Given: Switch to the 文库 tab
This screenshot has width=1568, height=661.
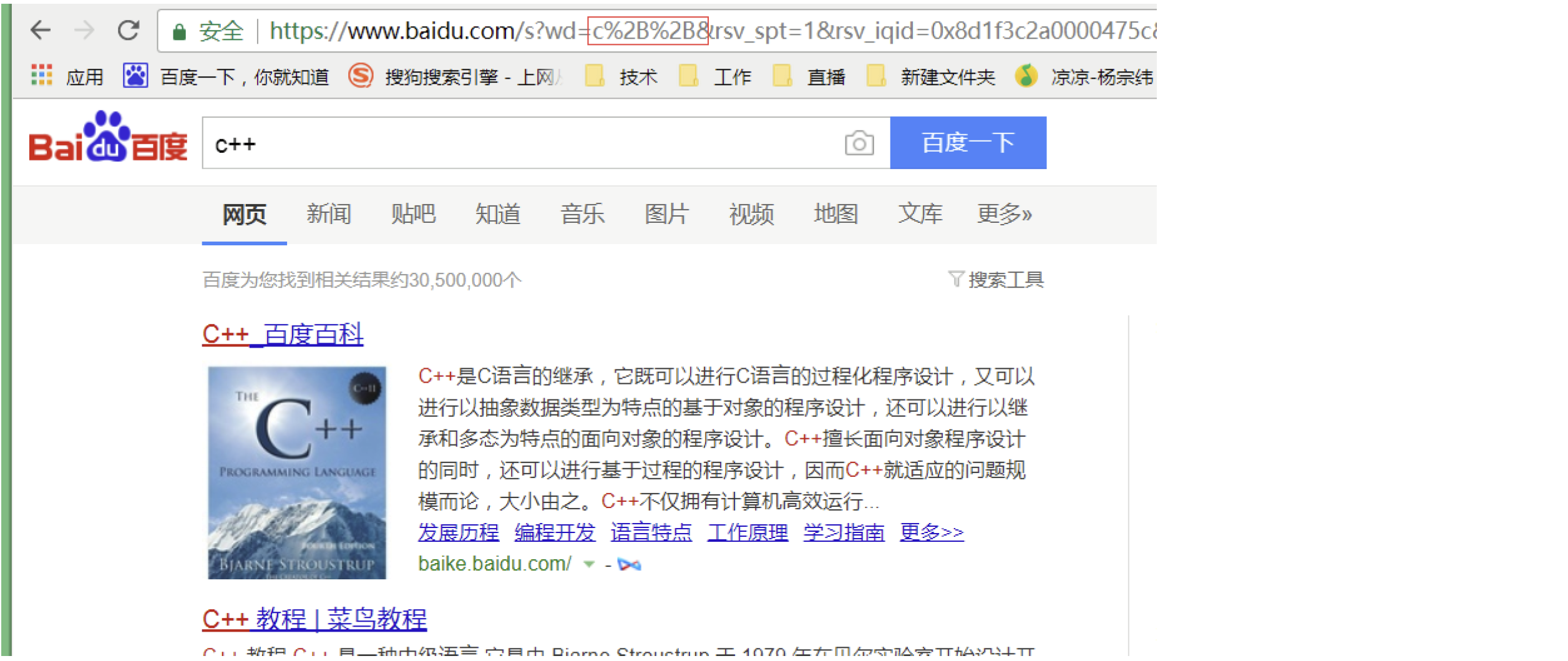Looking at the screenshot, I should click(920, 214).
